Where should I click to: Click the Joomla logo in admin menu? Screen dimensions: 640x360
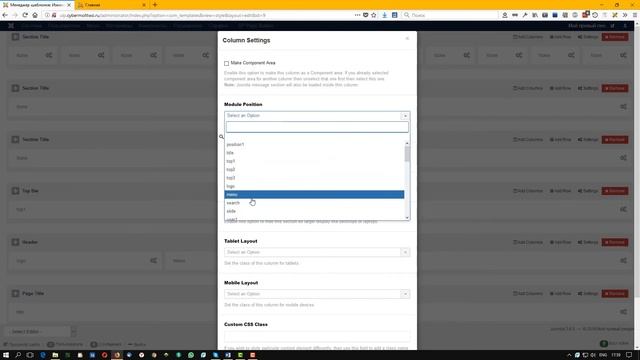11,26
